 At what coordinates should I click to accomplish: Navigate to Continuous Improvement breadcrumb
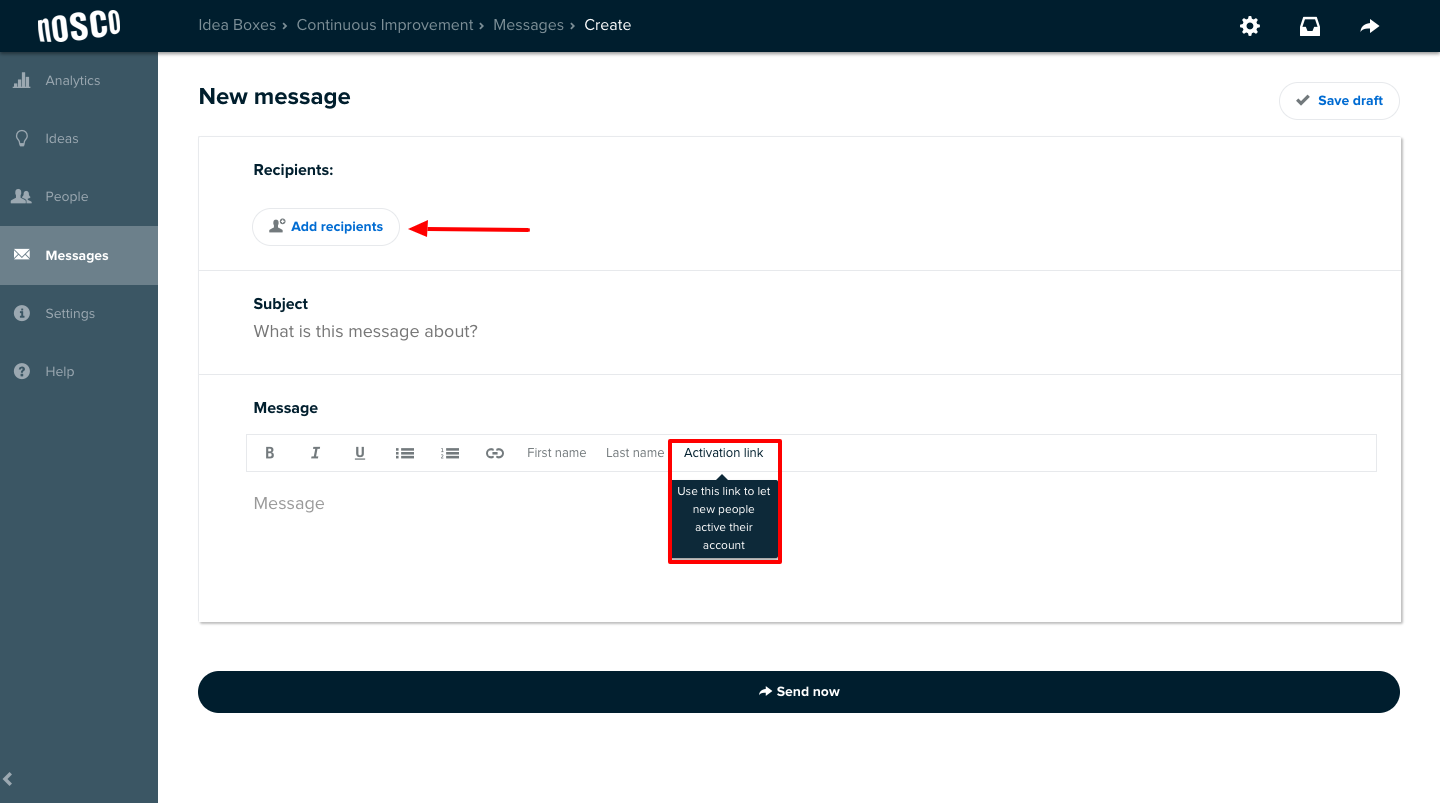385,25
